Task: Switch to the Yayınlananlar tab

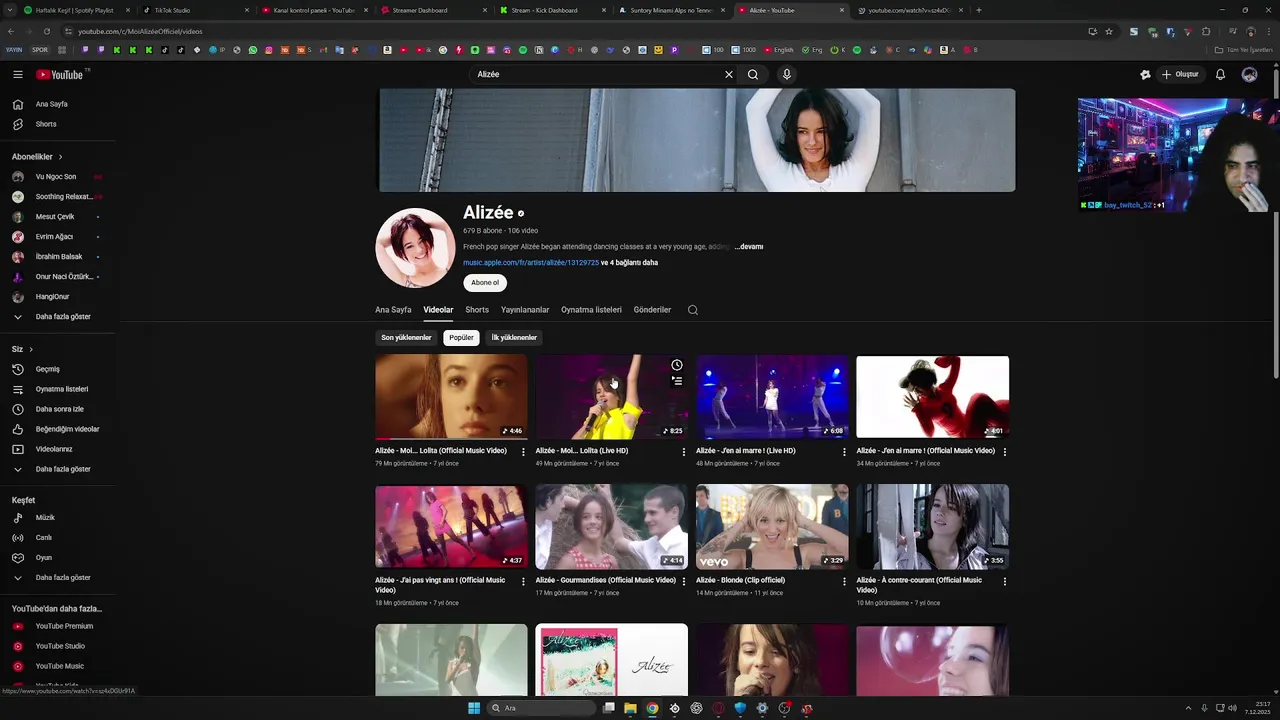Action: [x=525, y=310]
